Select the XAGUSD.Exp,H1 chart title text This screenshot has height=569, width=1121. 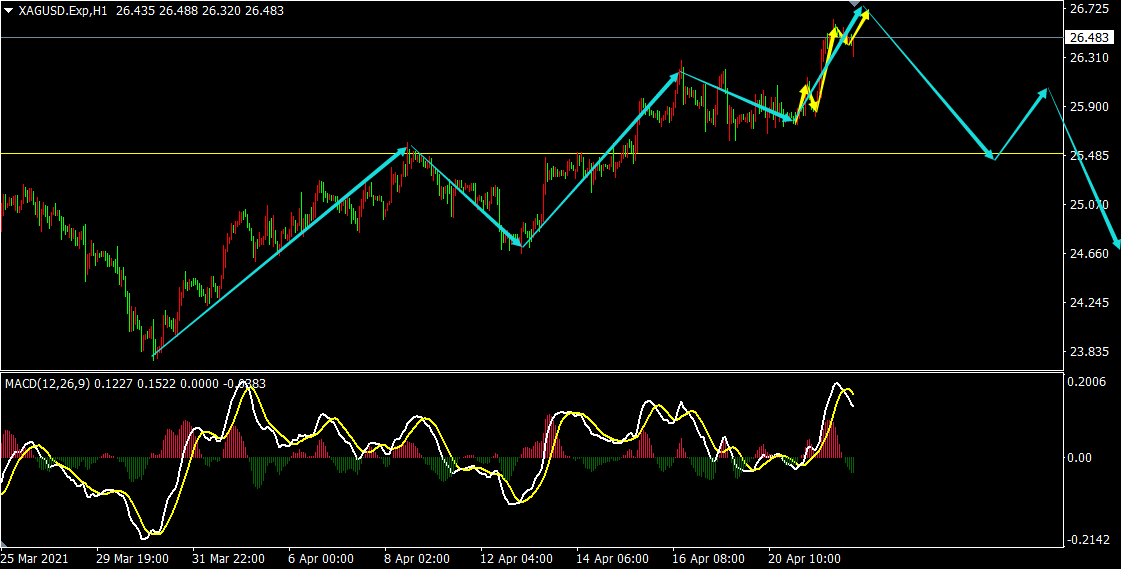click(63, 9)
